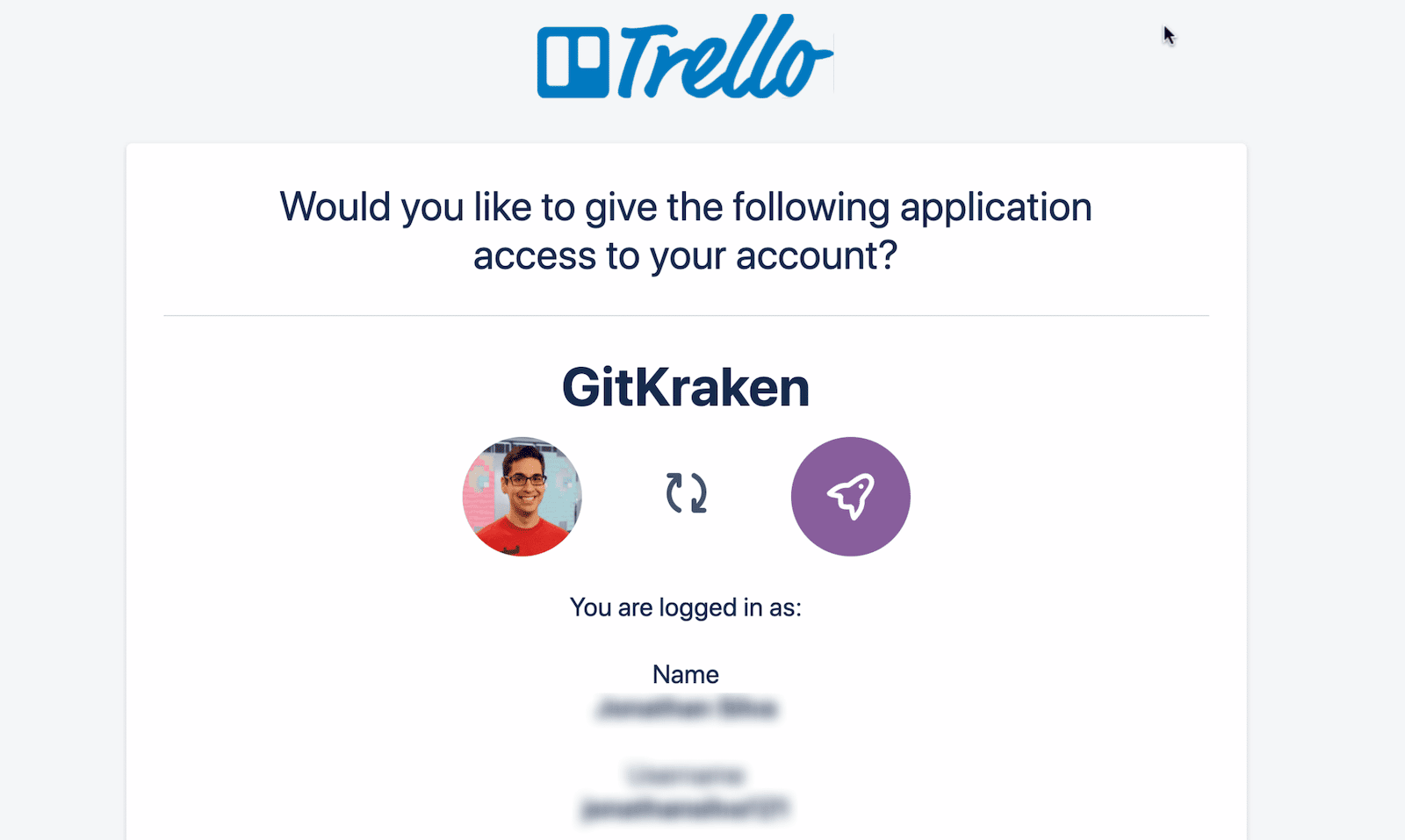Viewport: 1405px width, 840px height.
Task: Select the Username label text
Action: pyautogui.click(x=686, y=775)
